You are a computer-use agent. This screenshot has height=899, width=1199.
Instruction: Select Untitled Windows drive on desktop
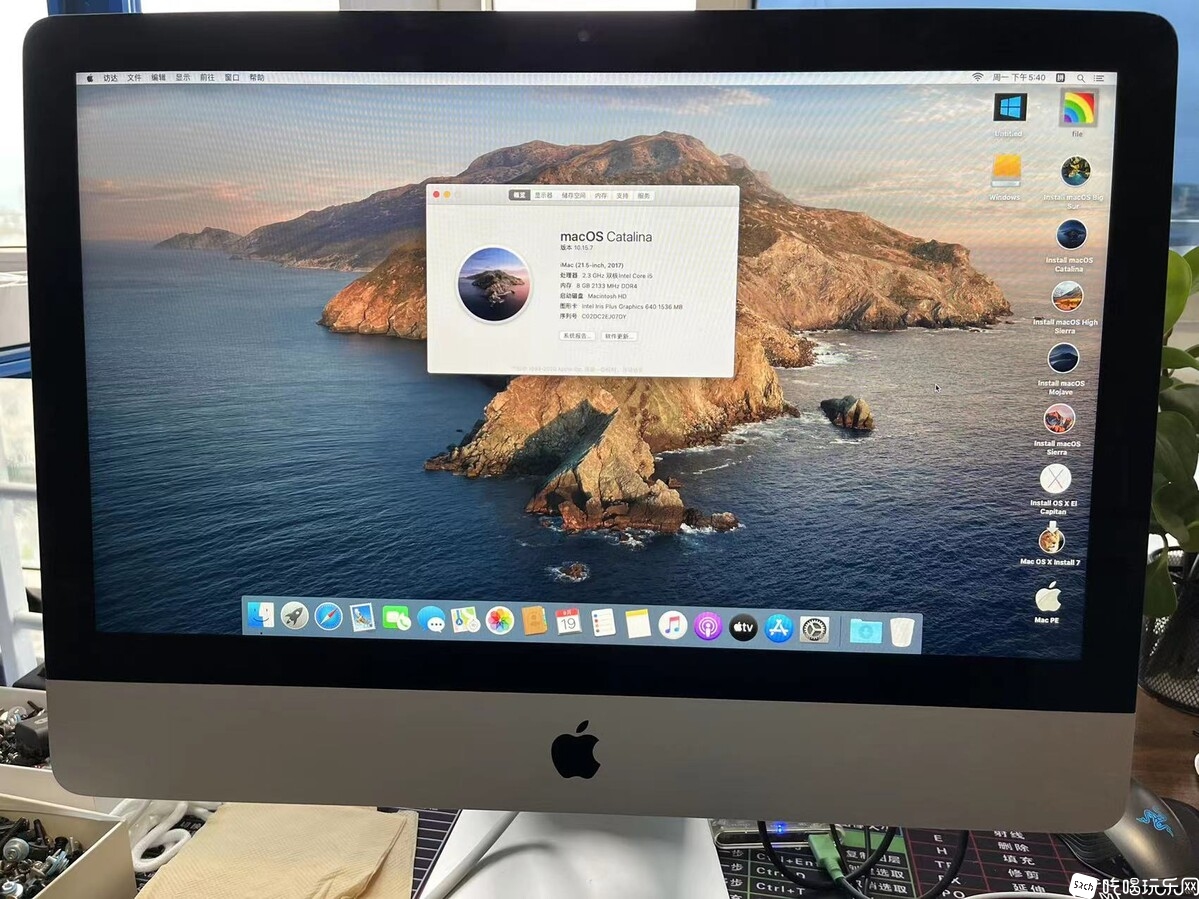[x=1009, y=108]
